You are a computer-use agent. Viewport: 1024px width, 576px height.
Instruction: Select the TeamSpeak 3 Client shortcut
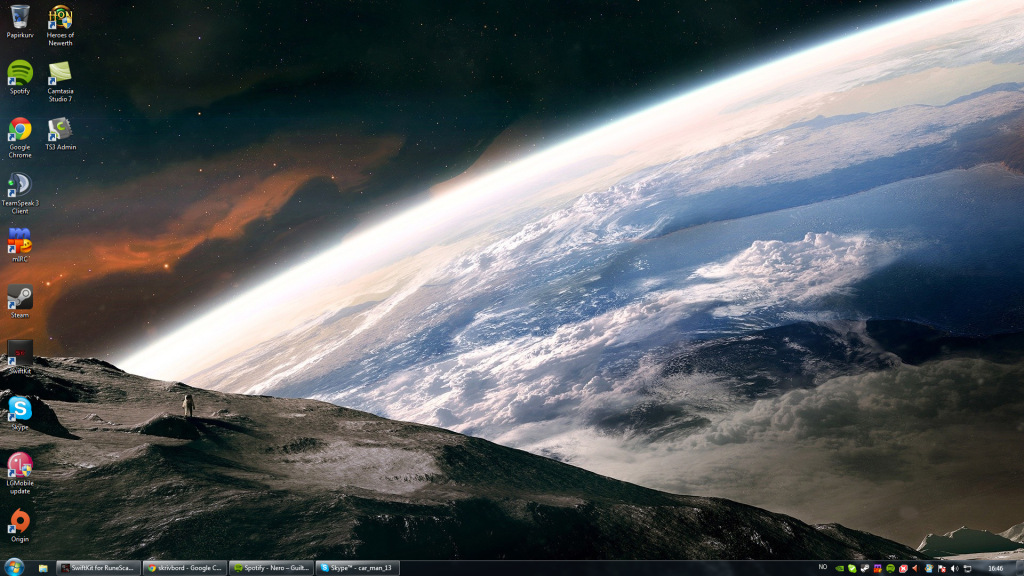tap(19, 185)
